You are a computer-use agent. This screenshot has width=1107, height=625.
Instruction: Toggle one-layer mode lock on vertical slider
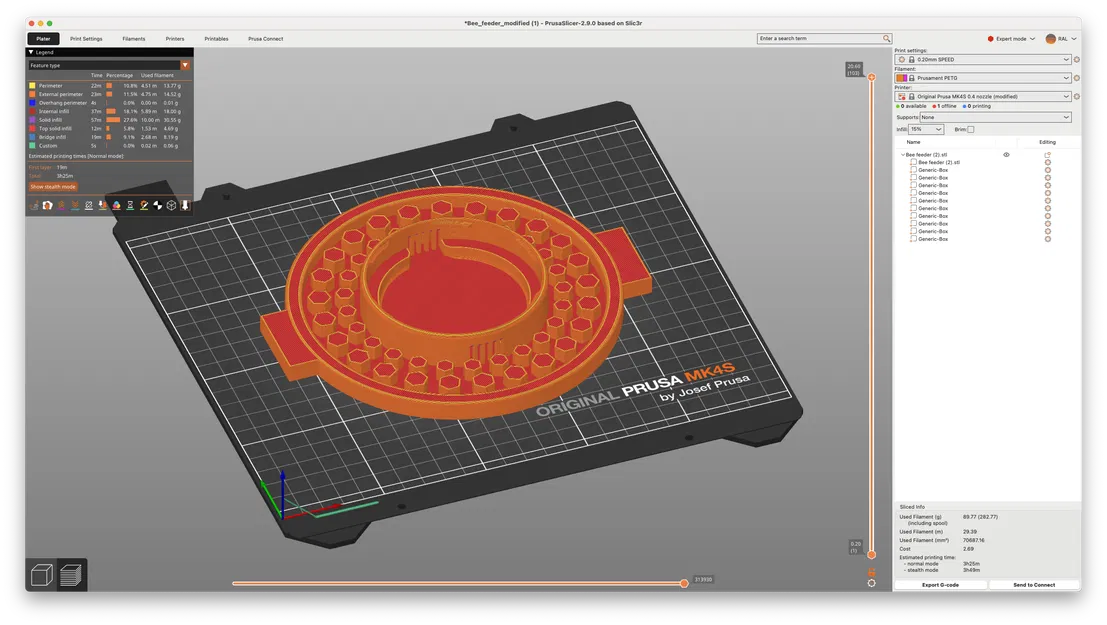tap(871, 572)
